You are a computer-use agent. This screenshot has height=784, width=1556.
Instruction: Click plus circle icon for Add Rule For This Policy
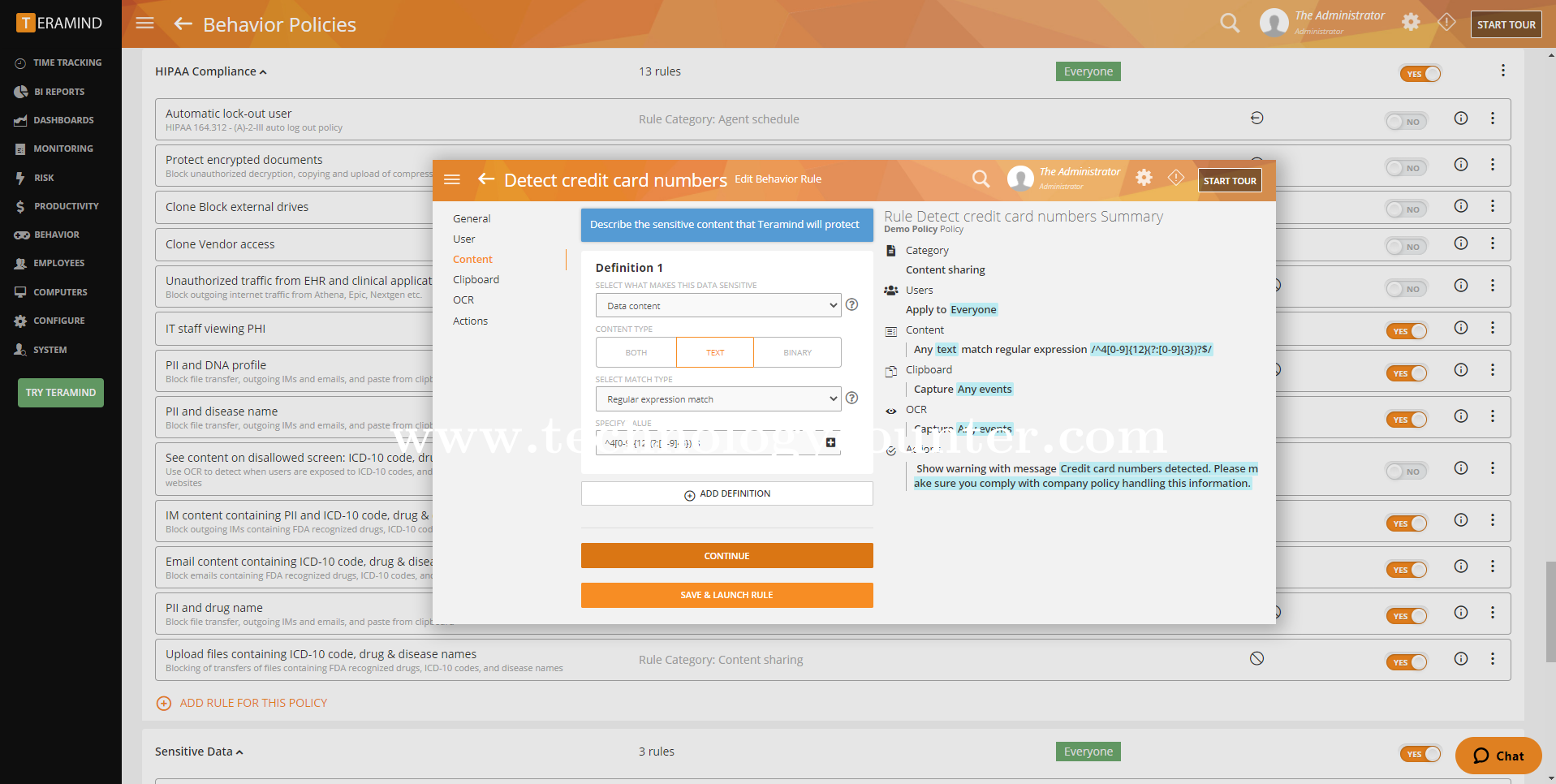[164, 704]
